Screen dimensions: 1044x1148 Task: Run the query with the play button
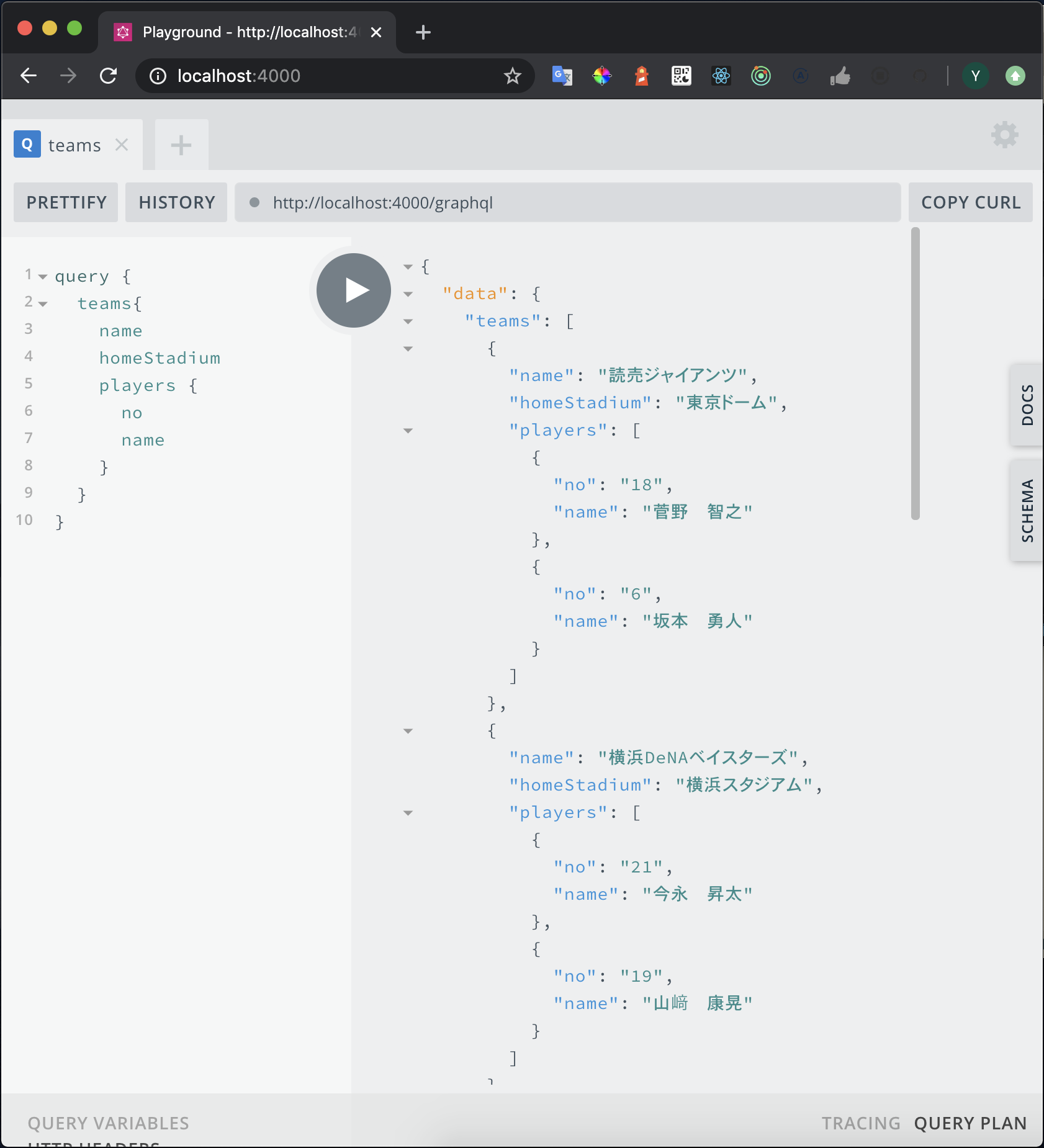coord(354,290)
